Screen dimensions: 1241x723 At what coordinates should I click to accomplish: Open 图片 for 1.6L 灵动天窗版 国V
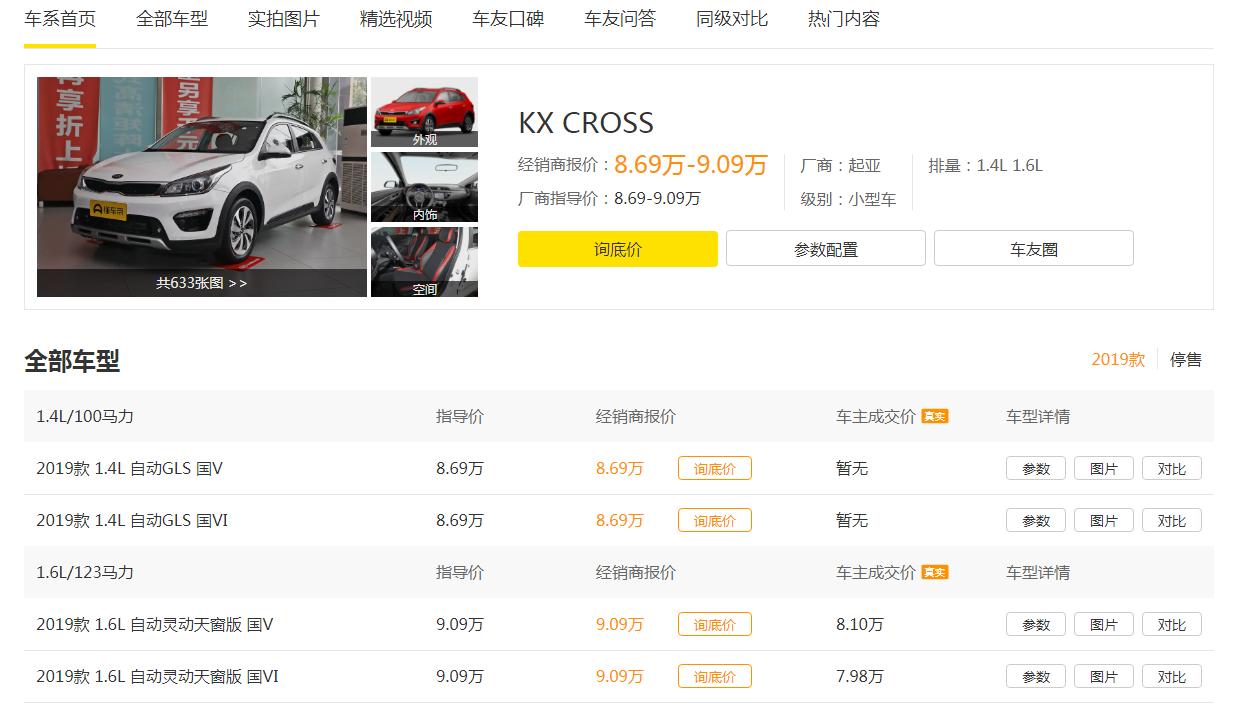(1103, 623)
